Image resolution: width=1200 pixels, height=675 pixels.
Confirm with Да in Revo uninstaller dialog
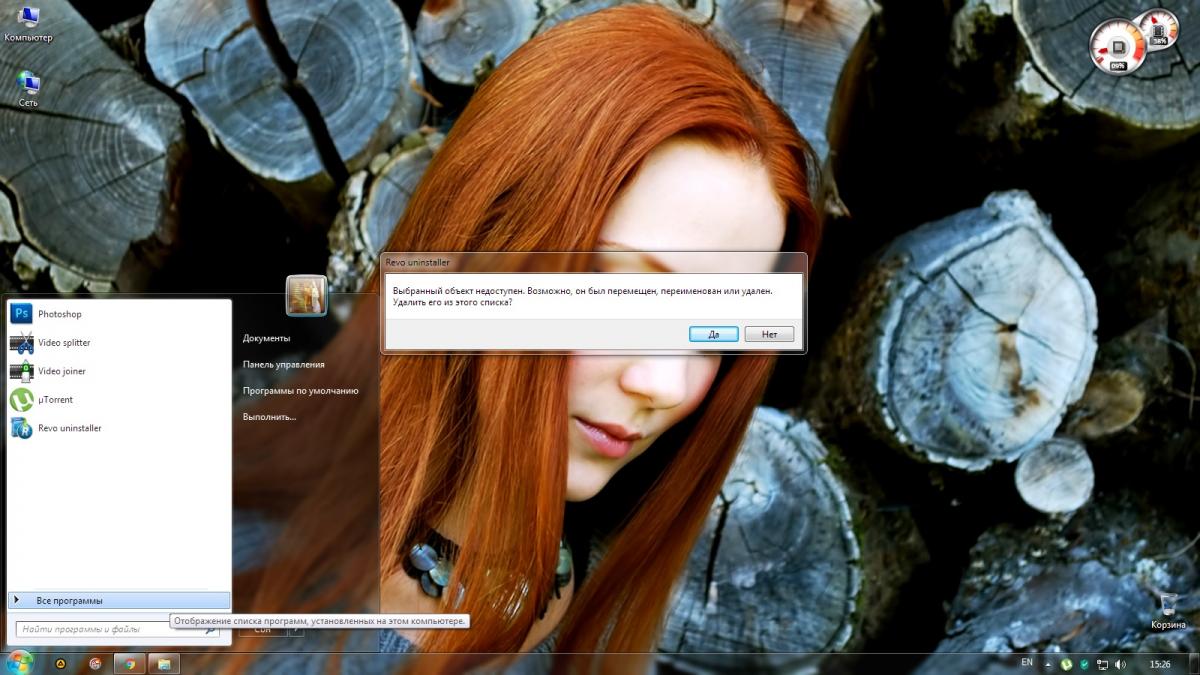tap(714, 334)
